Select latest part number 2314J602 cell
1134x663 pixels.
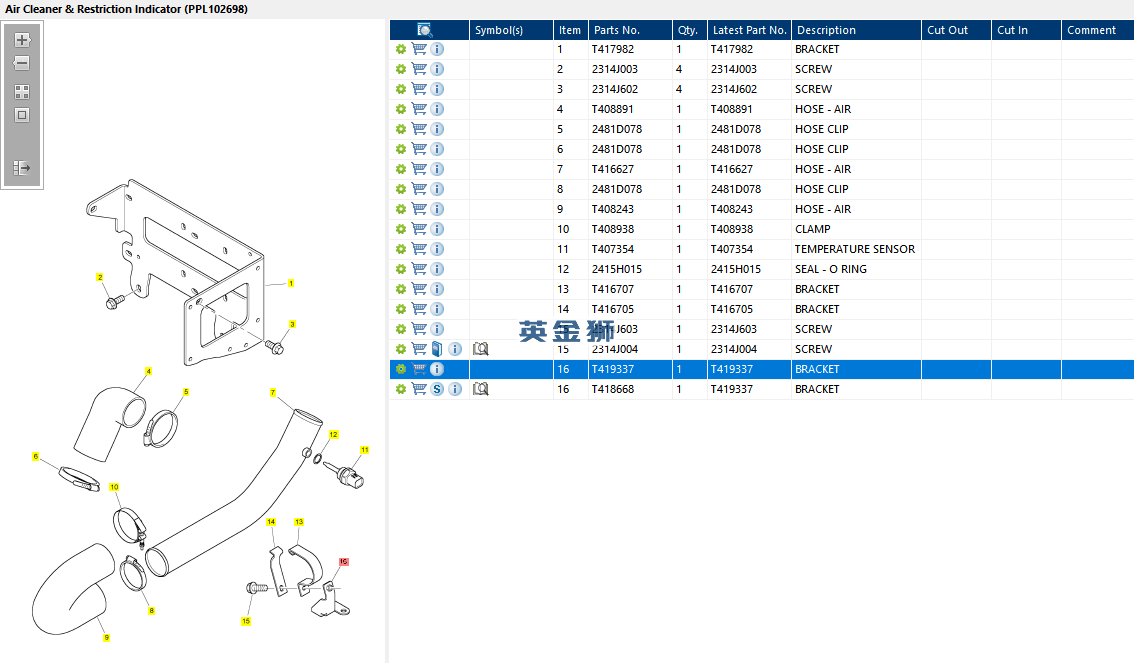749,89
